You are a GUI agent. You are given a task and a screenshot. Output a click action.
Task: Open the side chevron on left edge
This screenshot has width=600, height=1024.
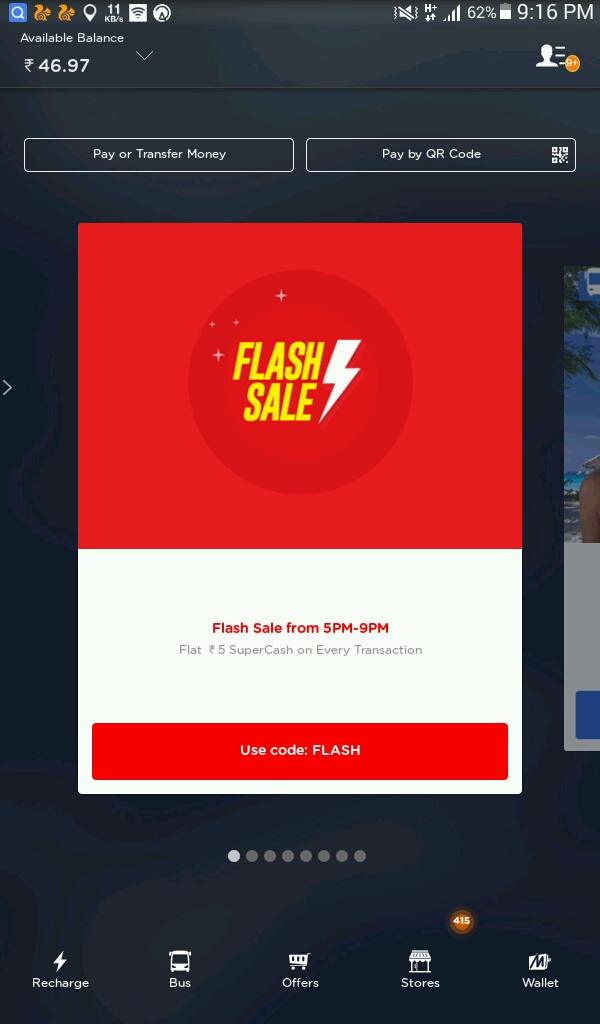click(x=7, y=387)
